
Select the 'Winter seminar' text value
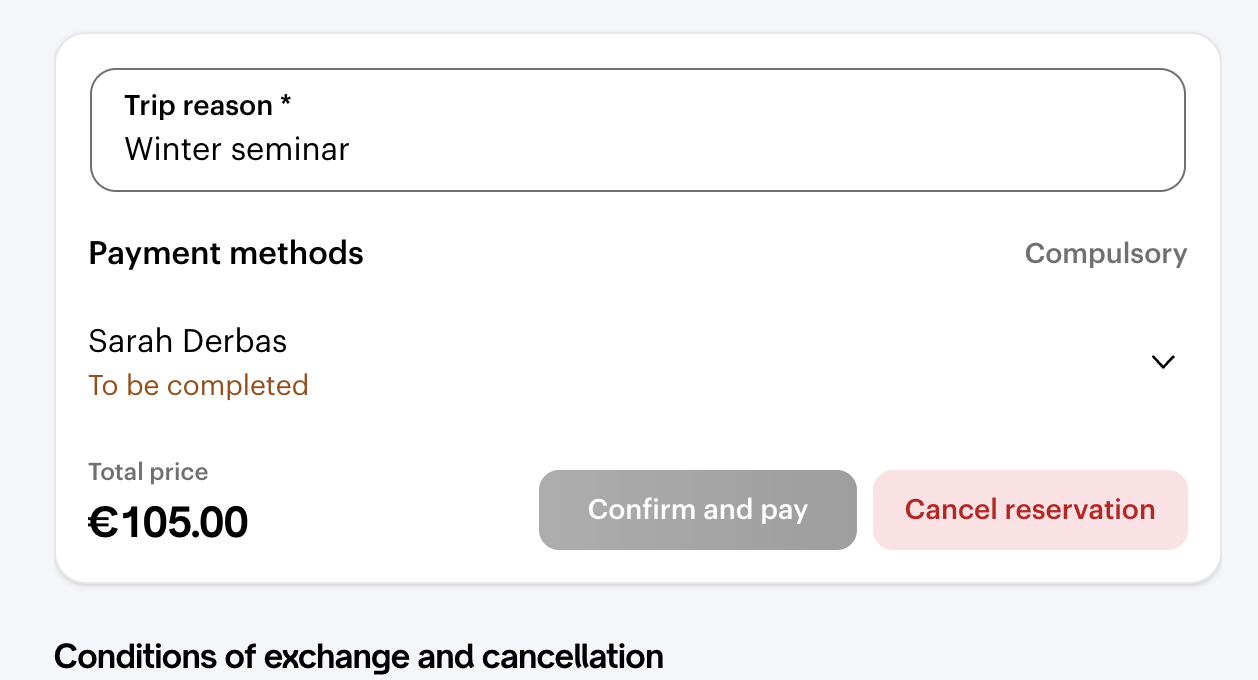pyautogui.click(x=237, y=150)
